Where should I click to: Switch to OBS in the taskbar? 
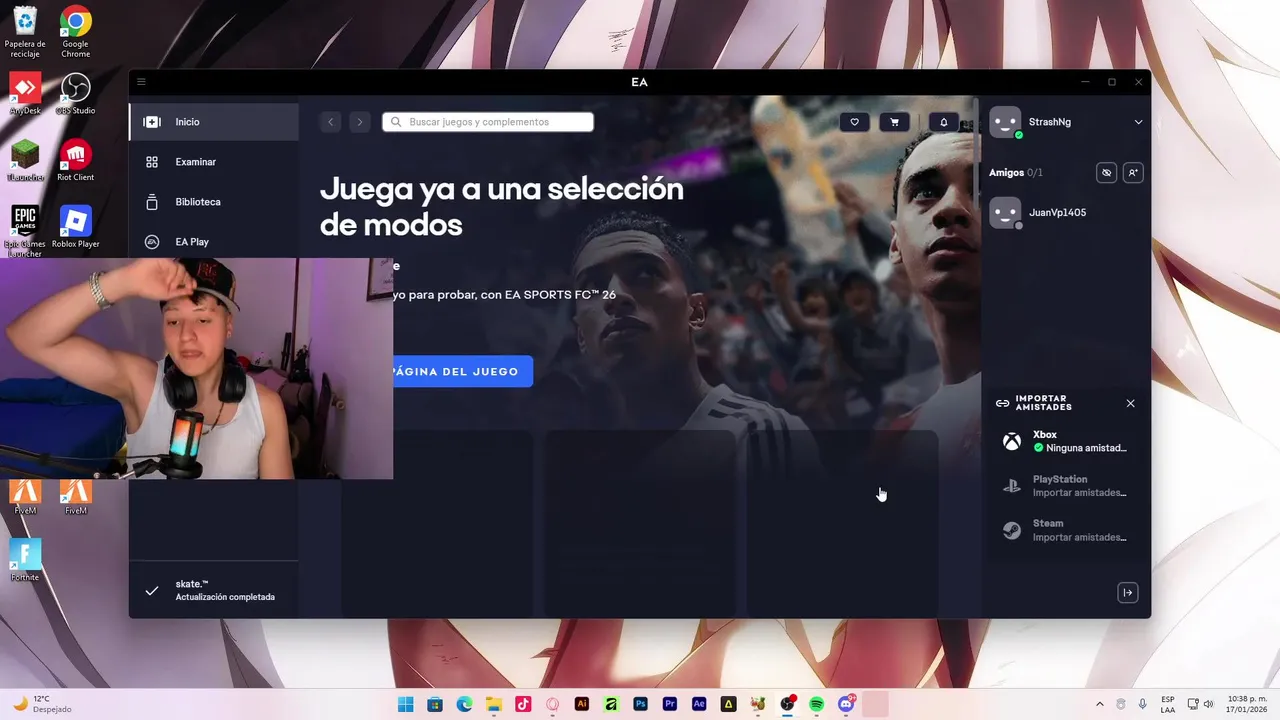click(x=787, y=704)
